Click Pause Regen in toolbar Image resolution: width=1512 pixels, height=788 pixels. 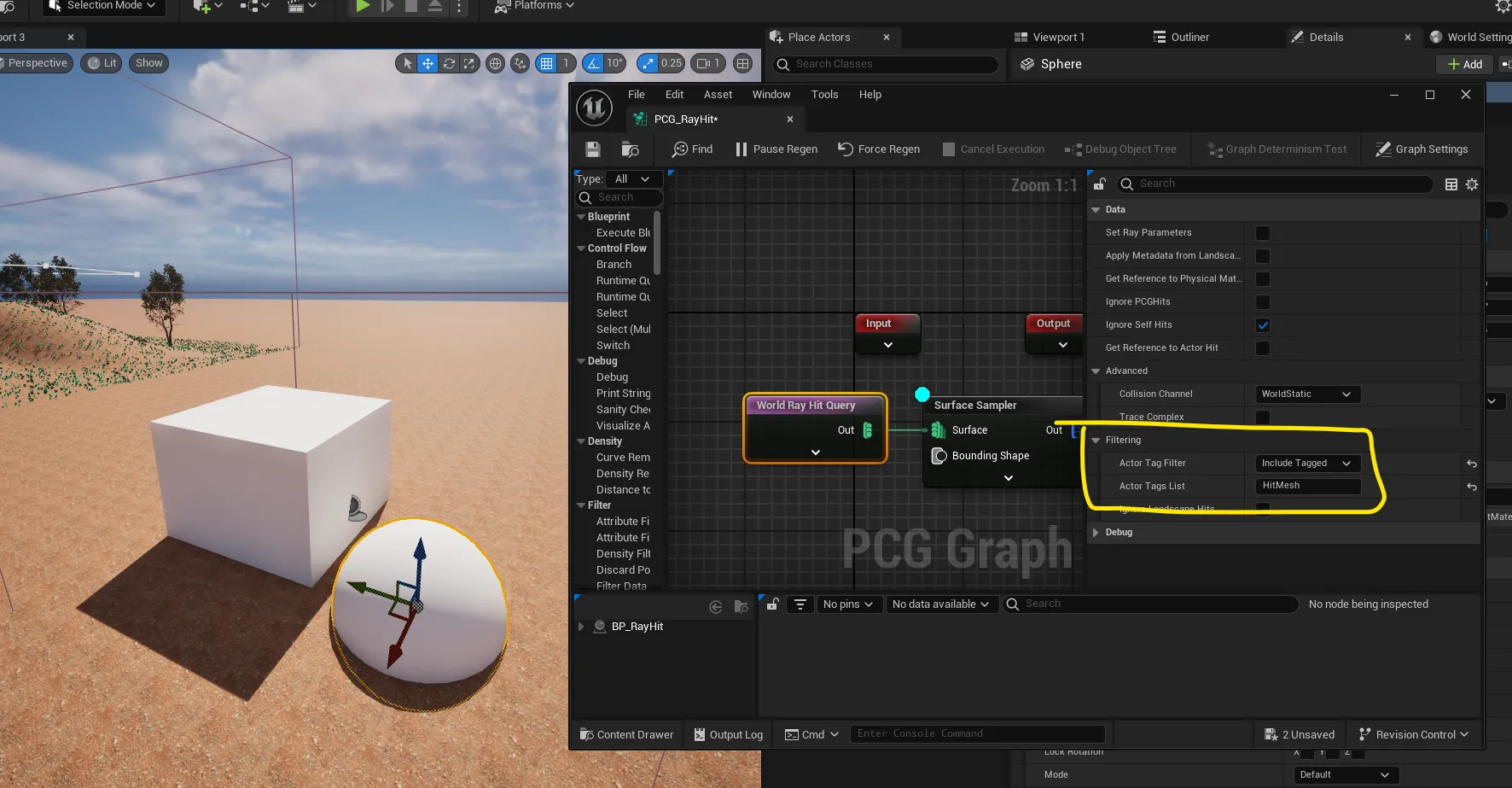pyautogui.click(x=776, y=149)
